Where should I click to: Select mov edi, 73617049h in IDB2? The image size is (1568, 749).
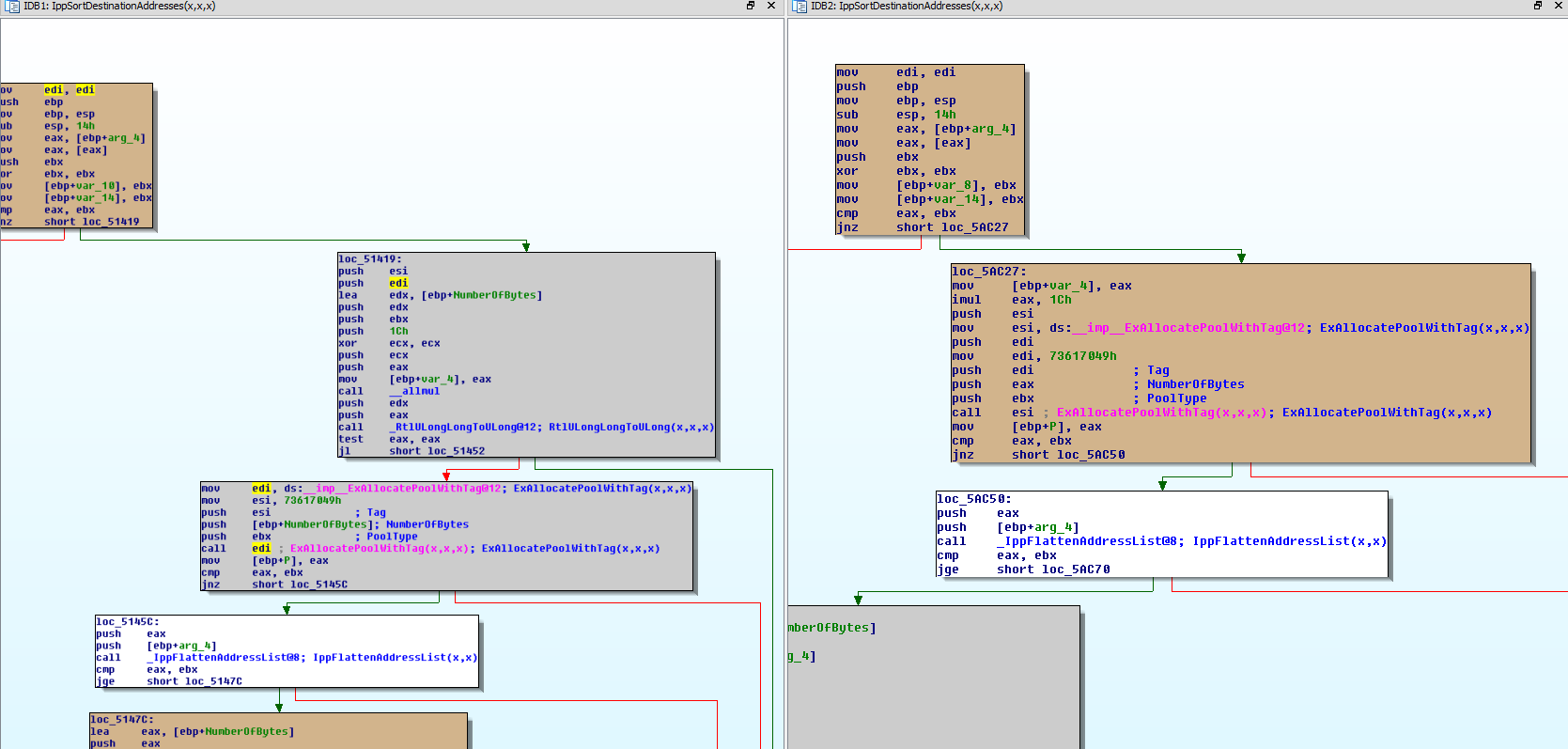1034,356
